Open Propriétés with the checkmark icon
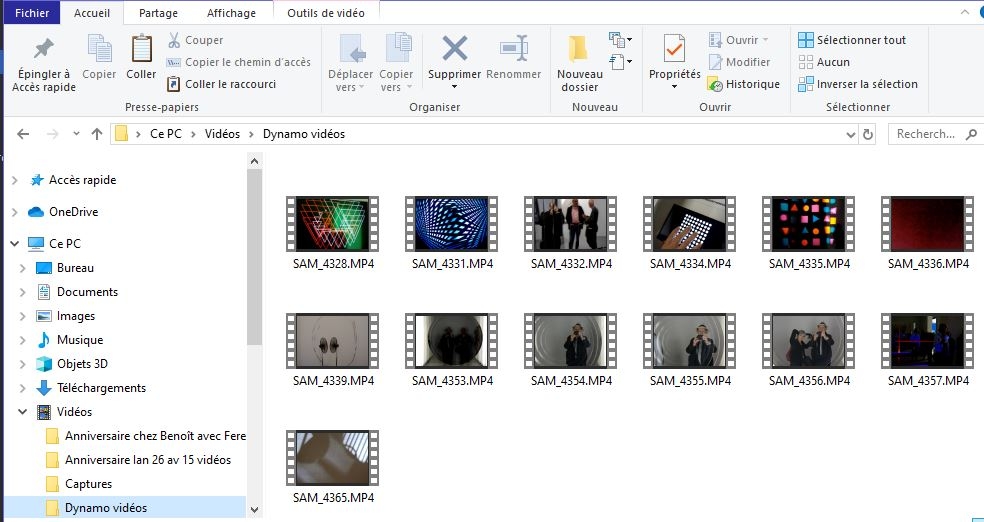984x522 pixels. pyautogui.click(x=674, y=49)
